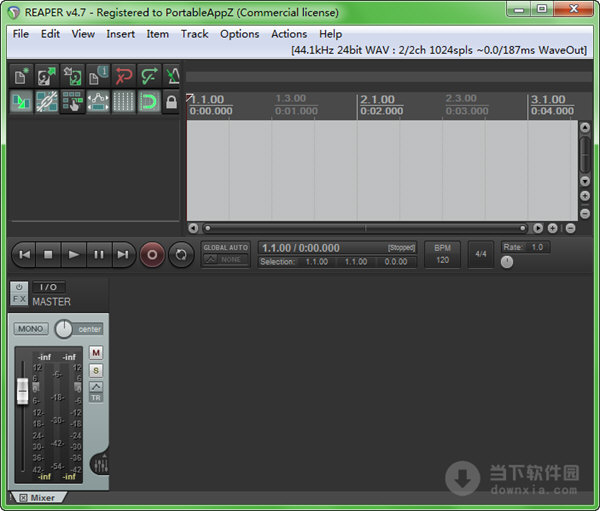Toggle ripple editing toolbar icon
Image resolution: width=600 pixels, height=511 pixels.
point(72,102)
